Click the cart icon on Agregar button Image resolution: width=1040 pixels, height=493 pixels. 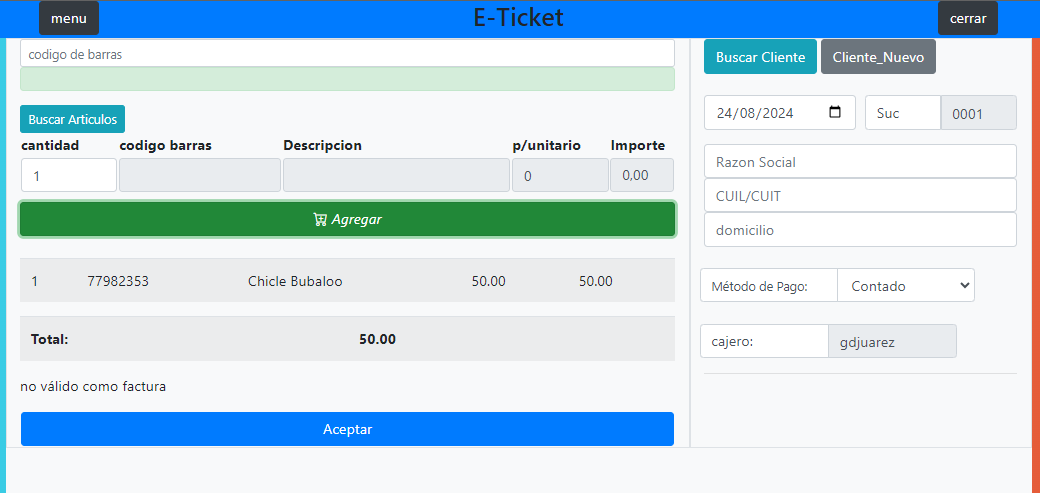[320, 220]
